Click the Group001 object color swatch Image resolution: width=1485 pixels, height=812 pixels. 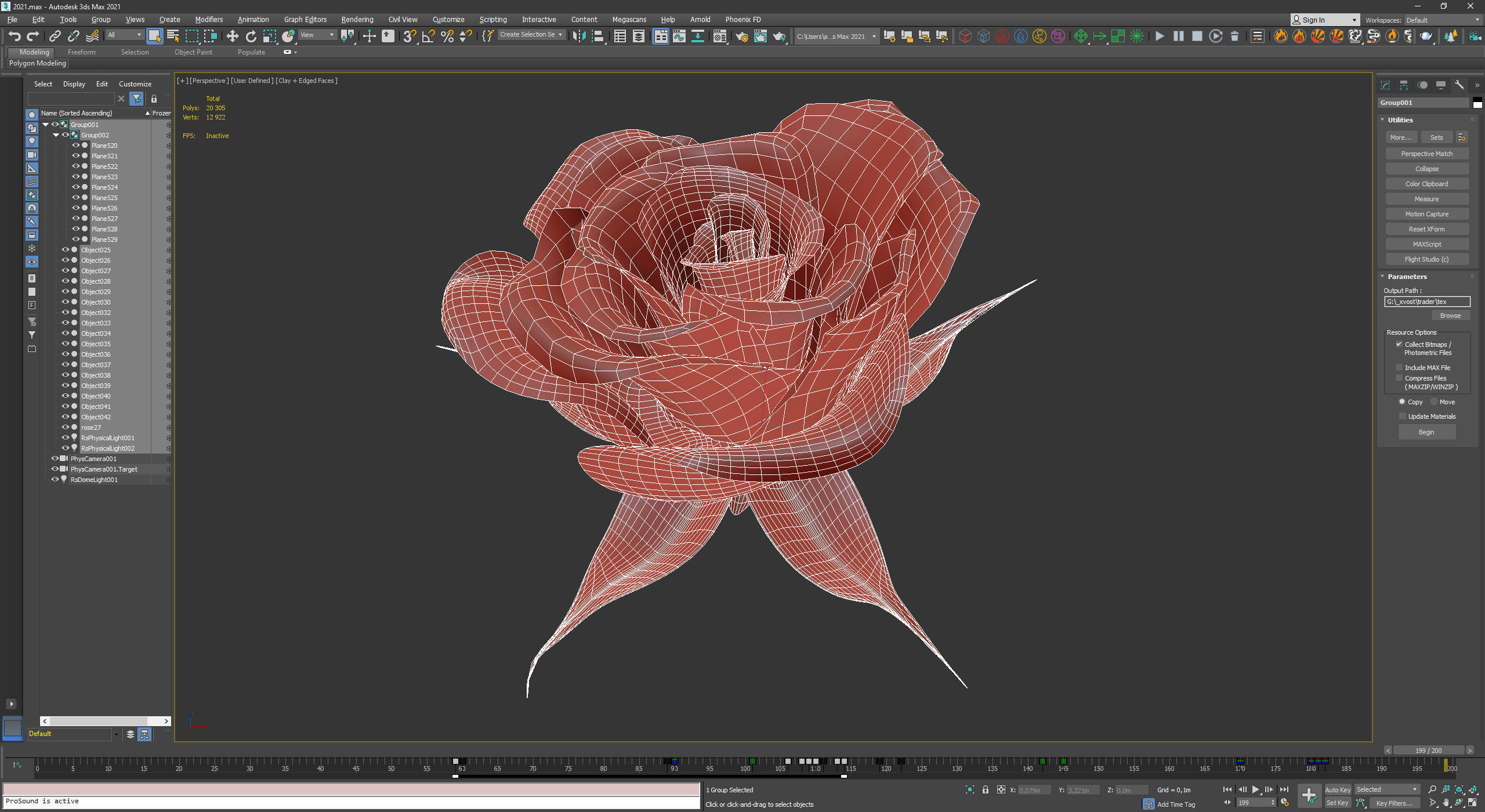tap(1477, 103)
